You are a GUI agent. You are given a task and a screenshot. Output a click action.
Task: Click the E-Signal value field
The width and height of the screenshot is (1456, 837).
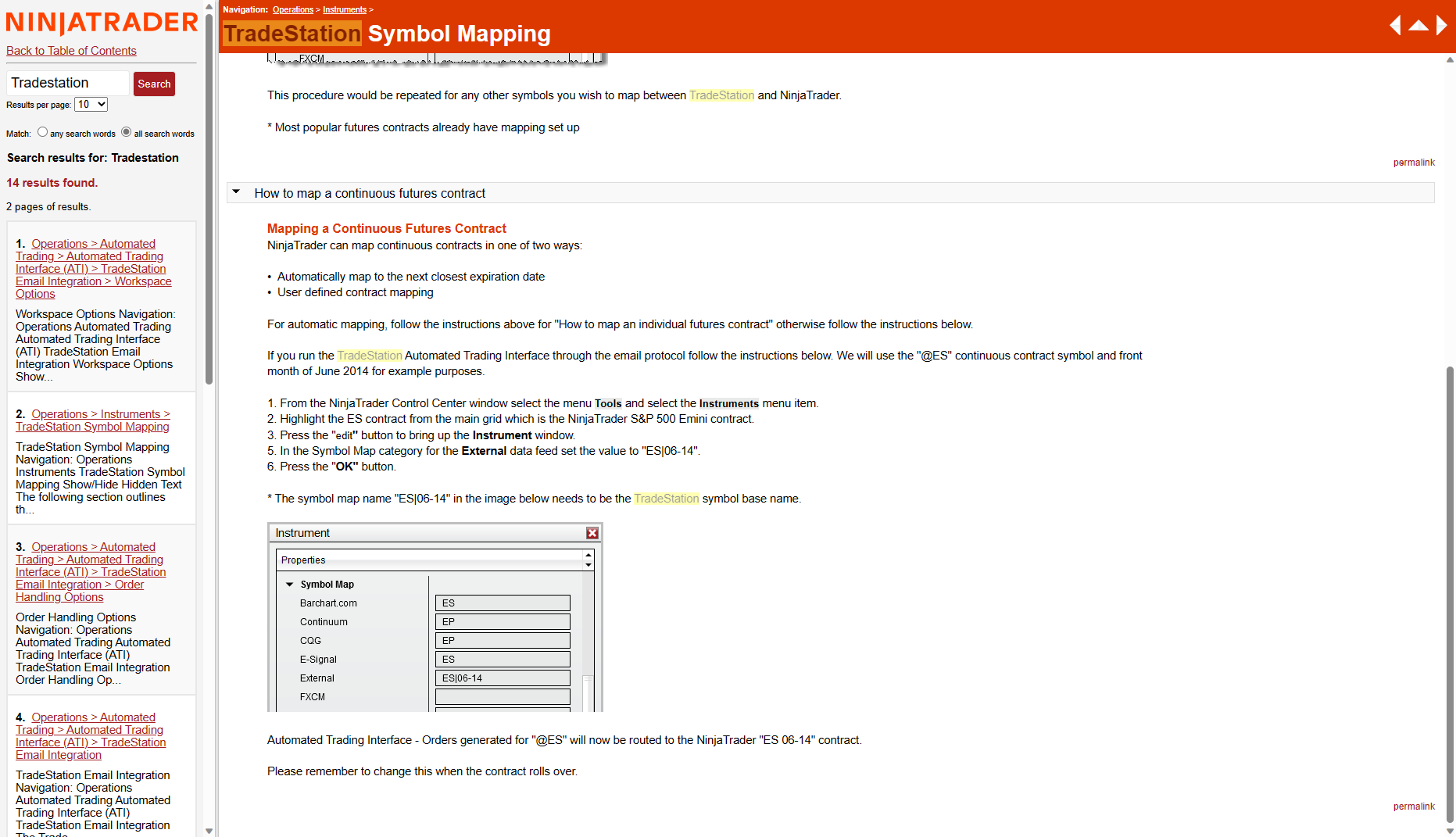(503, 660)
